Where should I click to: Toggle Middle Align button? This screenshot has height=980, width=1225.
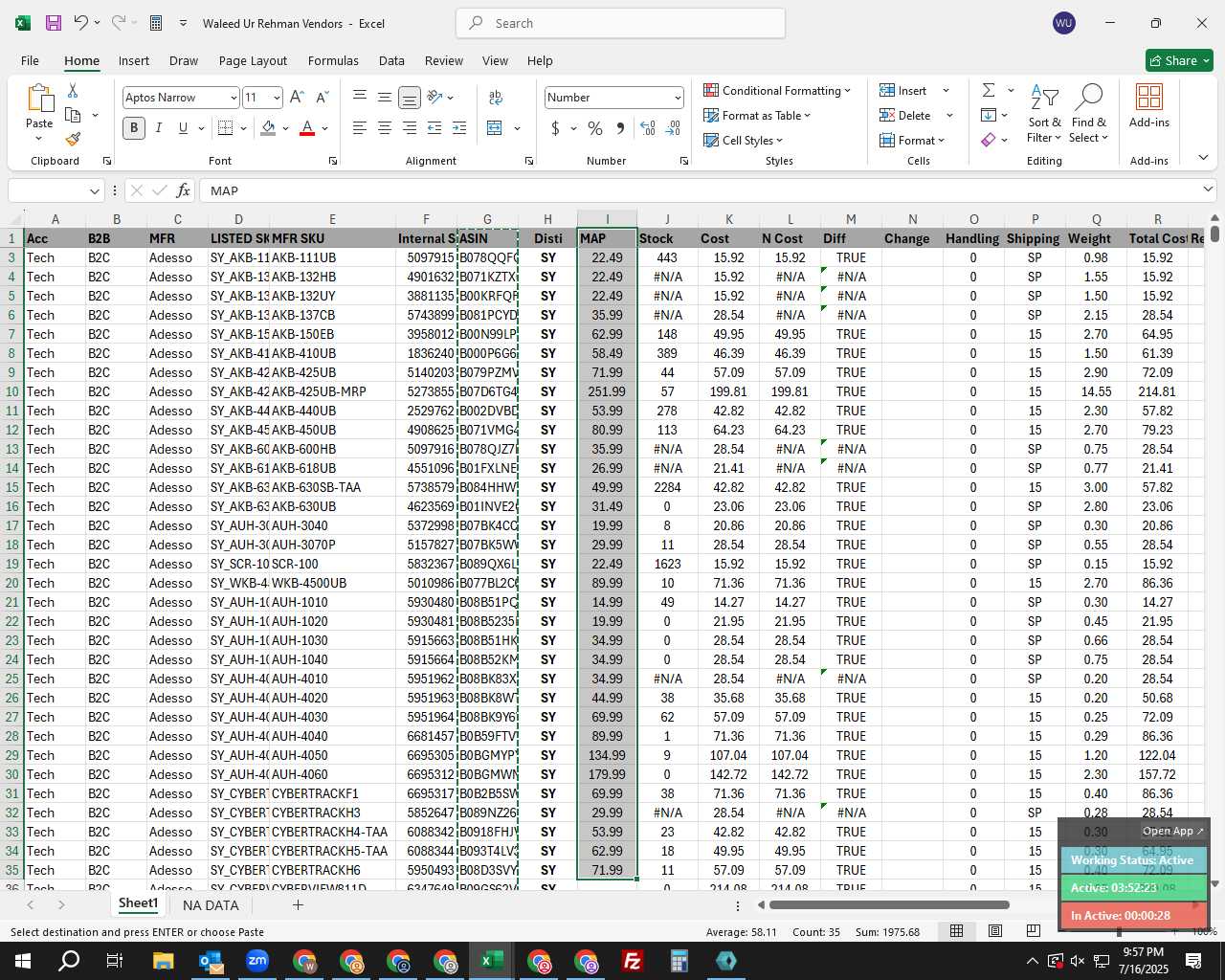(x=385, y=97)
